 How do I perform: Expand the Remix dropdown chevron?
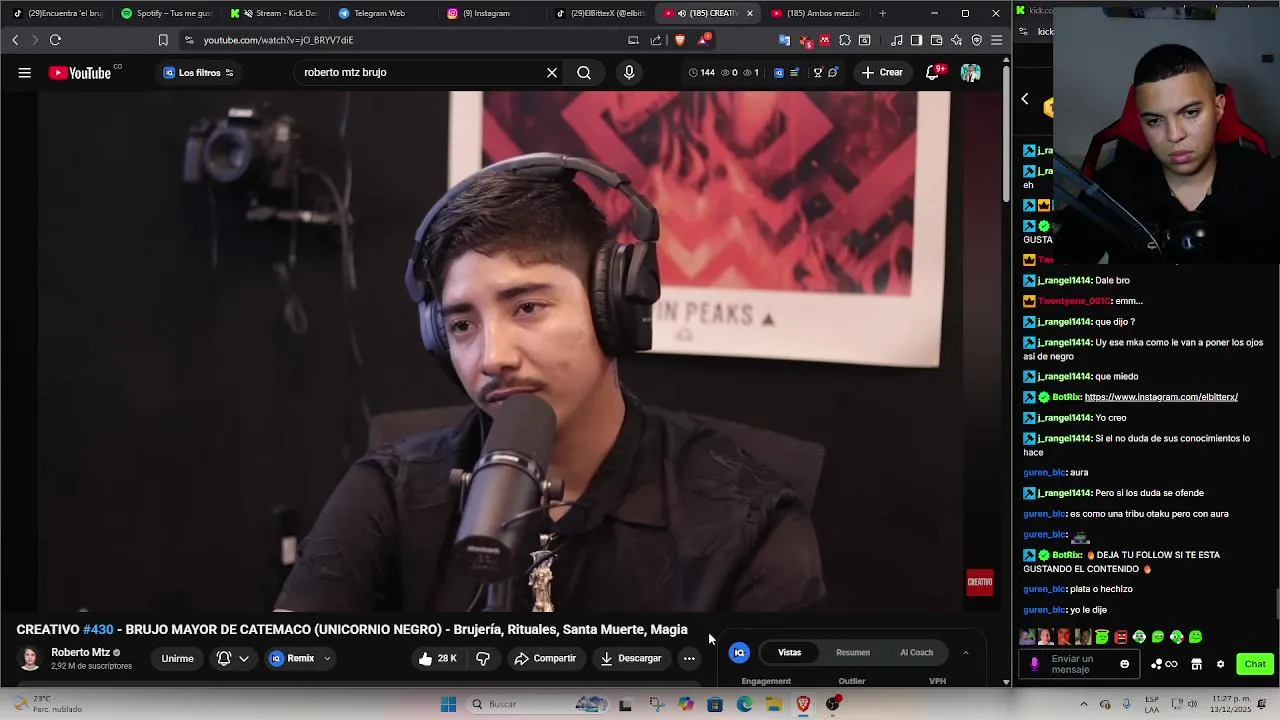coord(326,658)
